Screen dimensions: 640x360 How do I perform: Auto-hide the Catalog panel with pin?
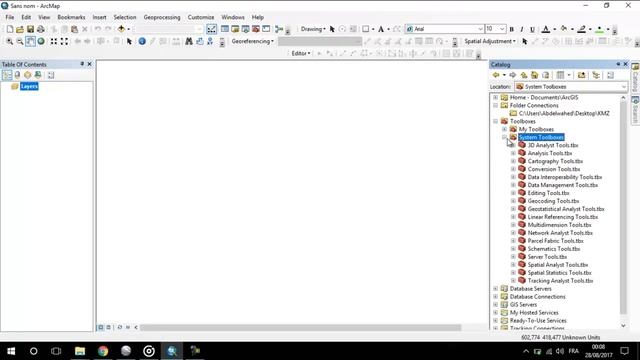[x=618, y=64]
